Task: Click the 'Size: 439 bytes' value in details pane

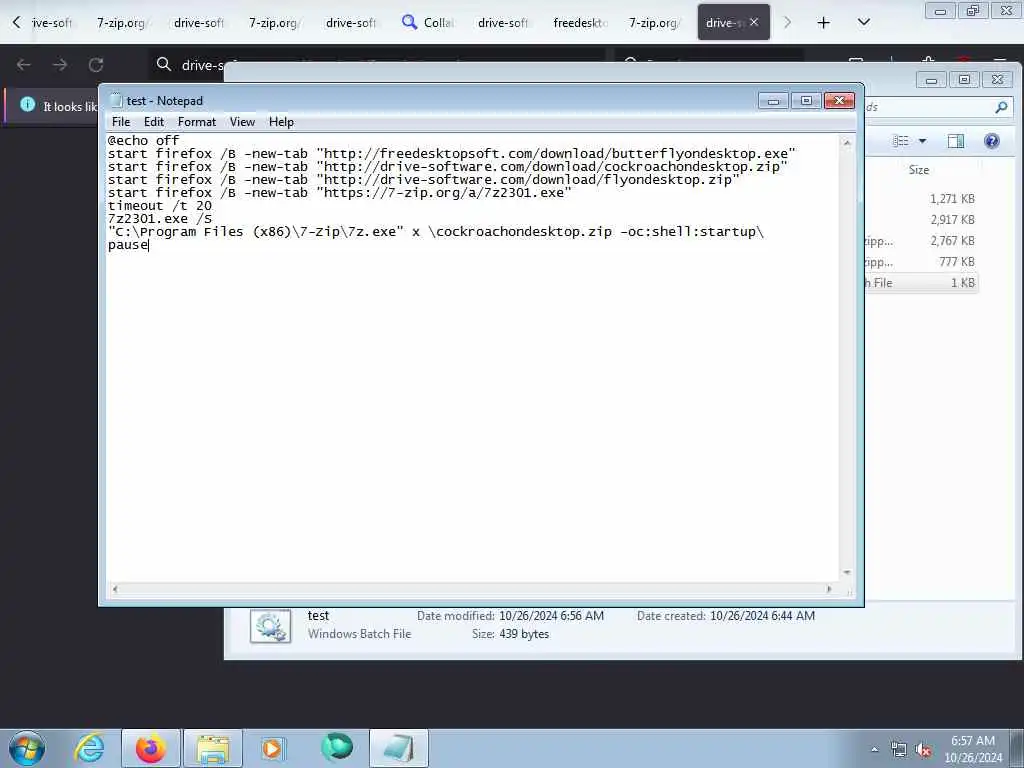Action: [x=524, y=634]
